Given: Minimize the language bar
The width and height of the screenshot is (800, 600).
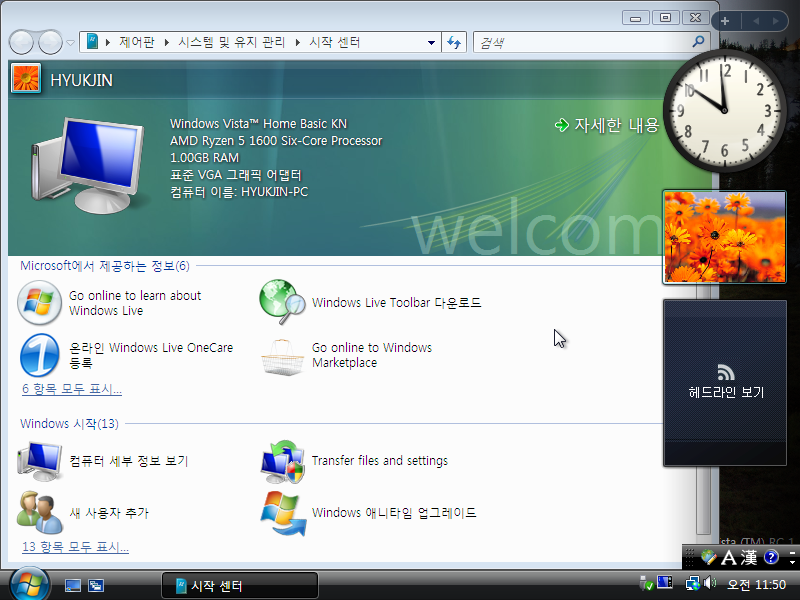Looking at the screenshot, I should click(x=792, y=553).
